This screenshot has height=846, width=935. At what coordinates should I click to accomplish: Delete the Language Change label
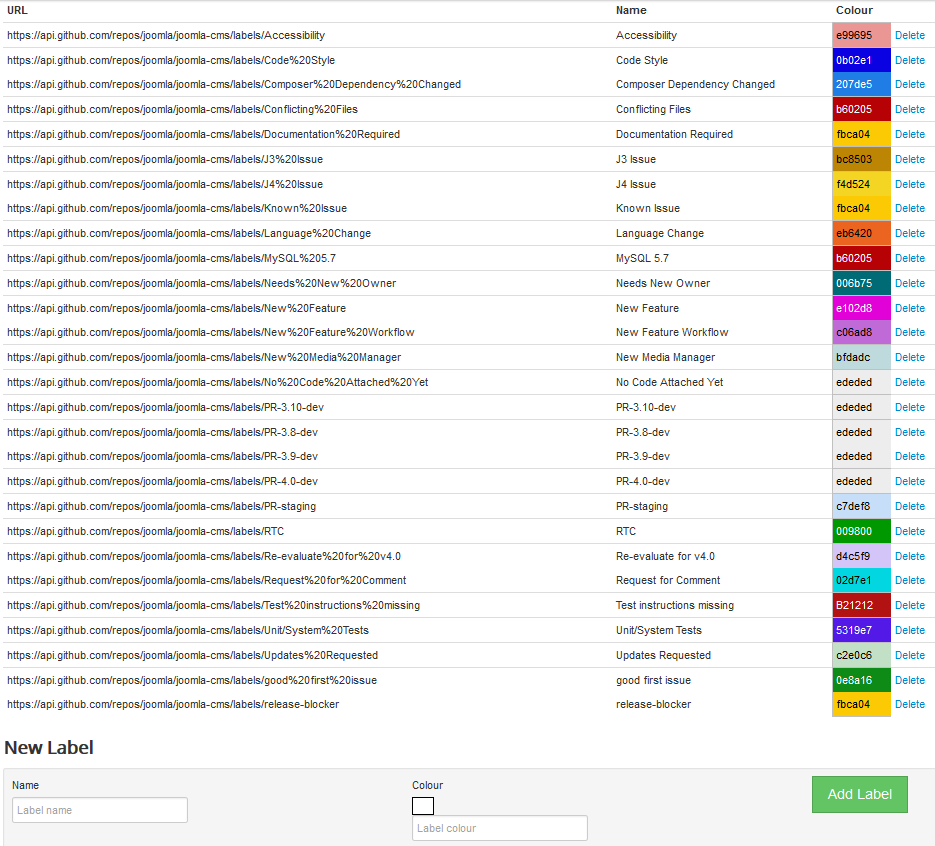pos(909,233)
